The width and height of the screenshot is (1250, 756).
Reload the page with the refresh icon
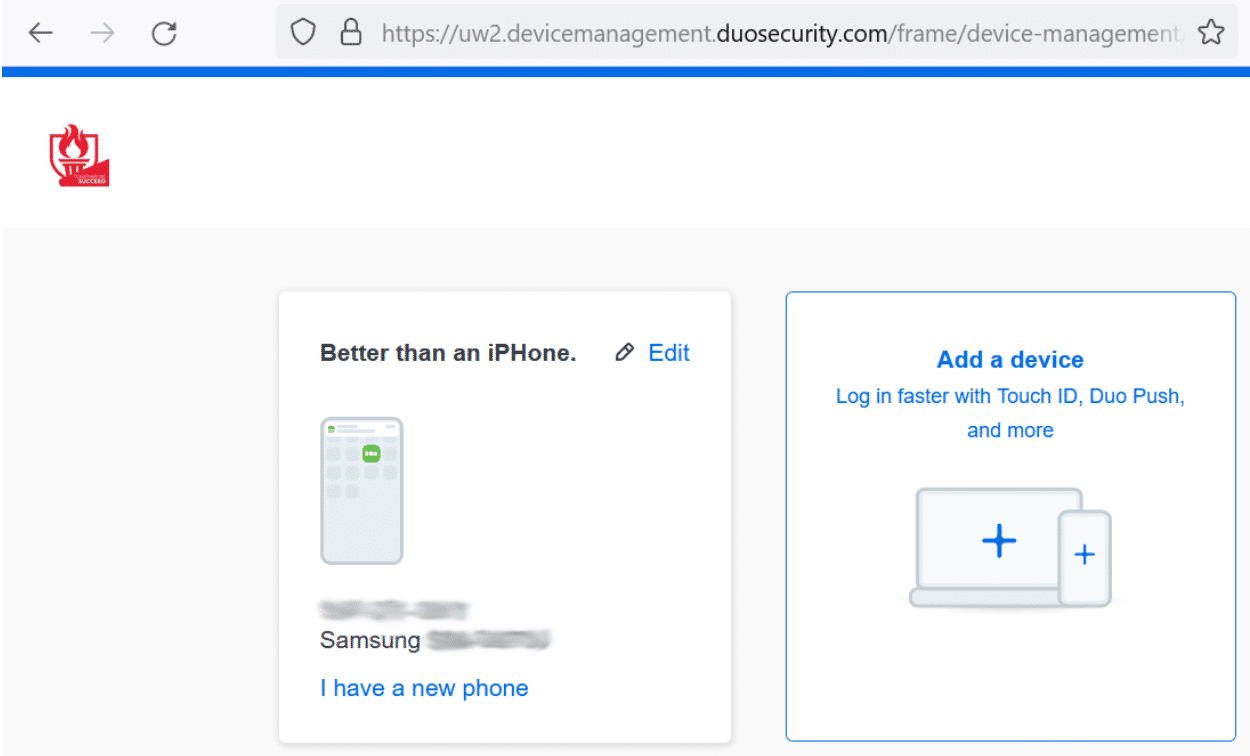point(163,33)
